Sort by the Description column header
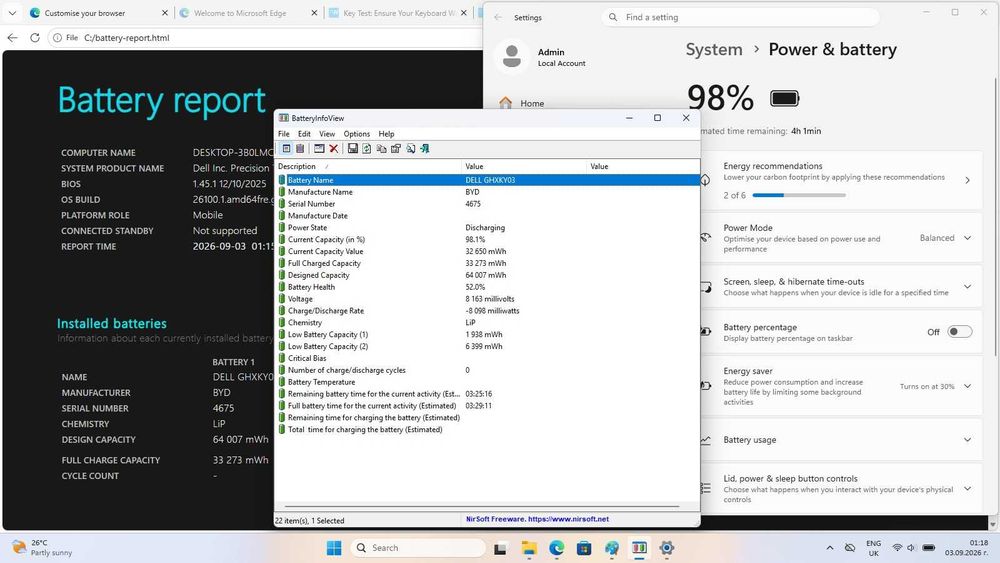The height and width of the screenshot is (563, 1000). coord(369,166)
